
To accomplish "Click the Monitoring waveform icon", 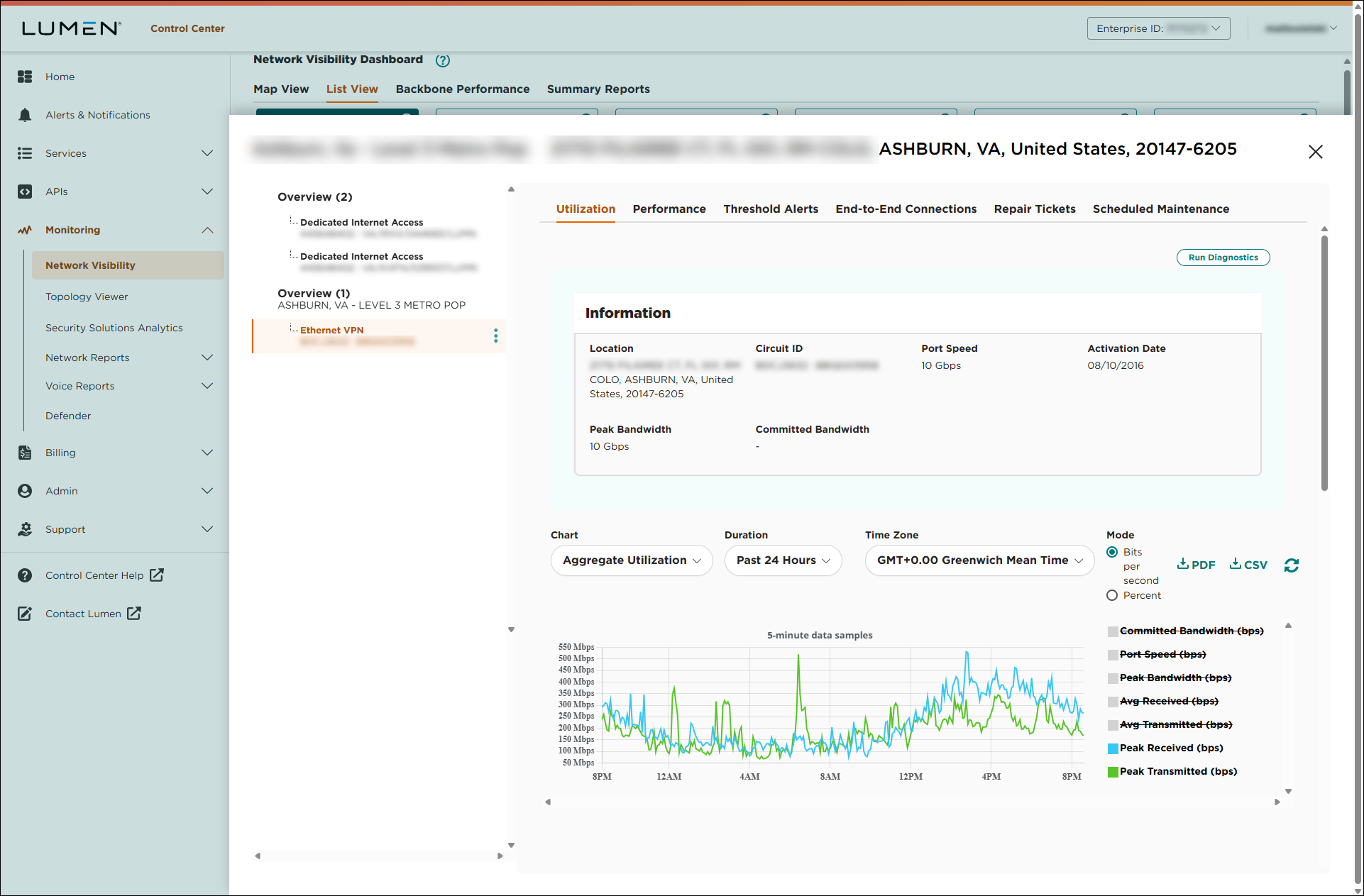I will tap(25, 229).
